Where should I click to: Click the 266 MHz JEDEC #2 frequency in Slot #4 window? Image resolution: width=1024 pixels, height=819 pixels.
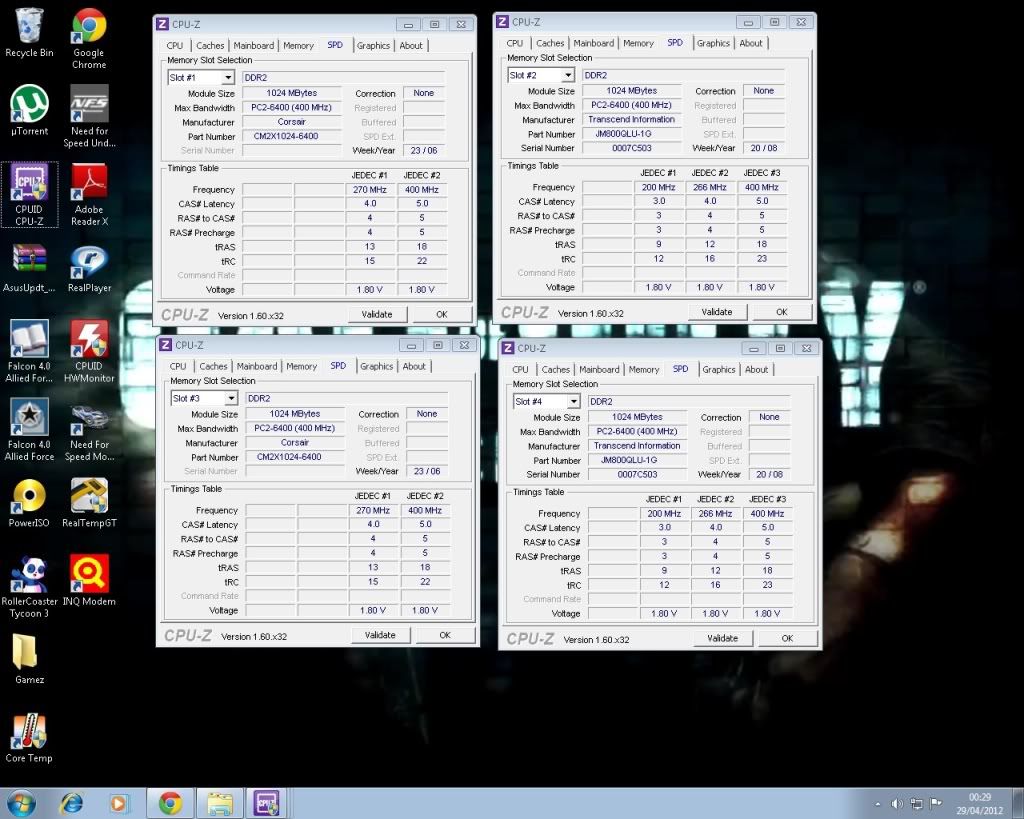pyautogui.click(x=715, y=513)
